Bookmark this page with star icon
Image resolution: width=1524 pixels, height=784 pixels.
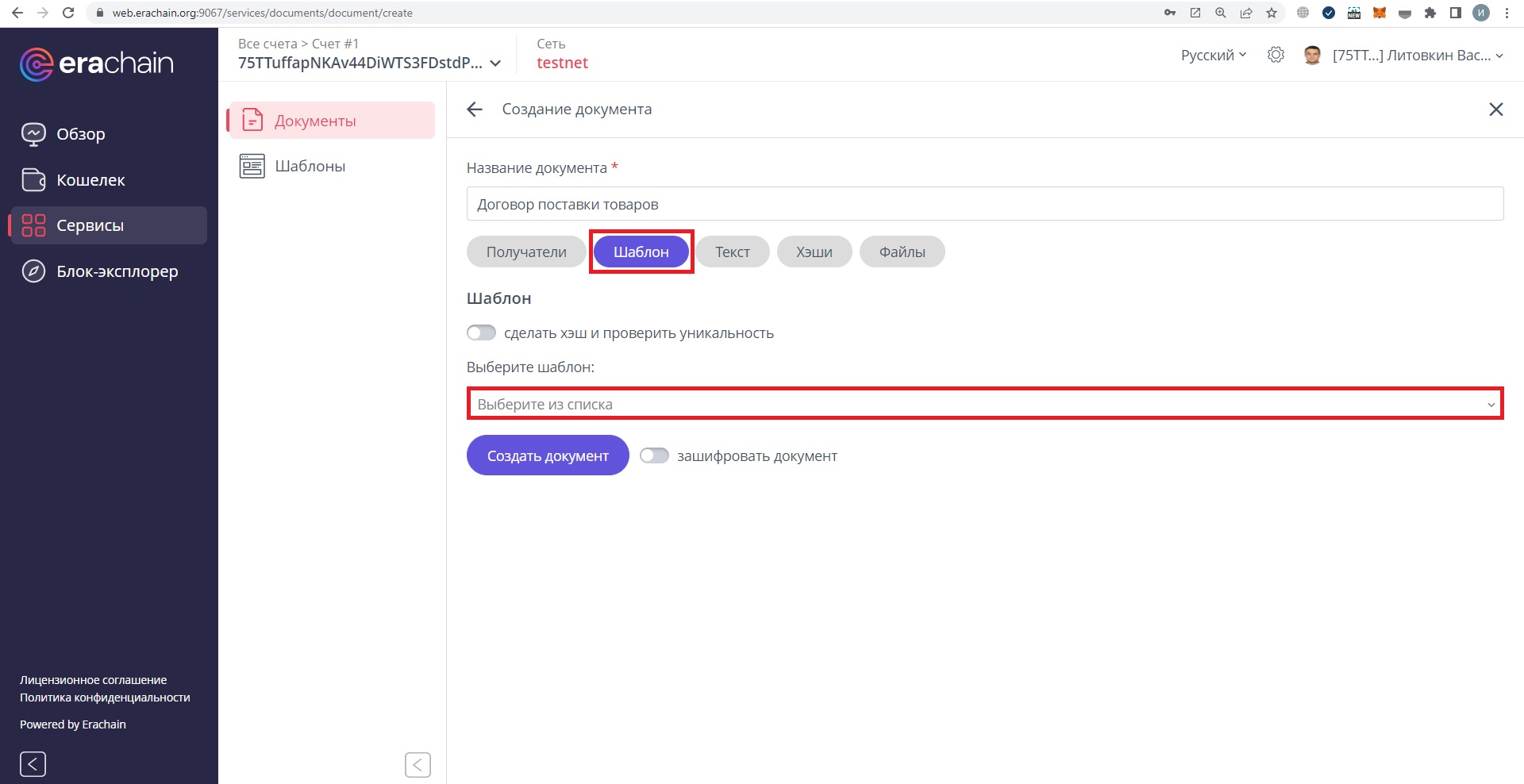(x=1272, y=13)
